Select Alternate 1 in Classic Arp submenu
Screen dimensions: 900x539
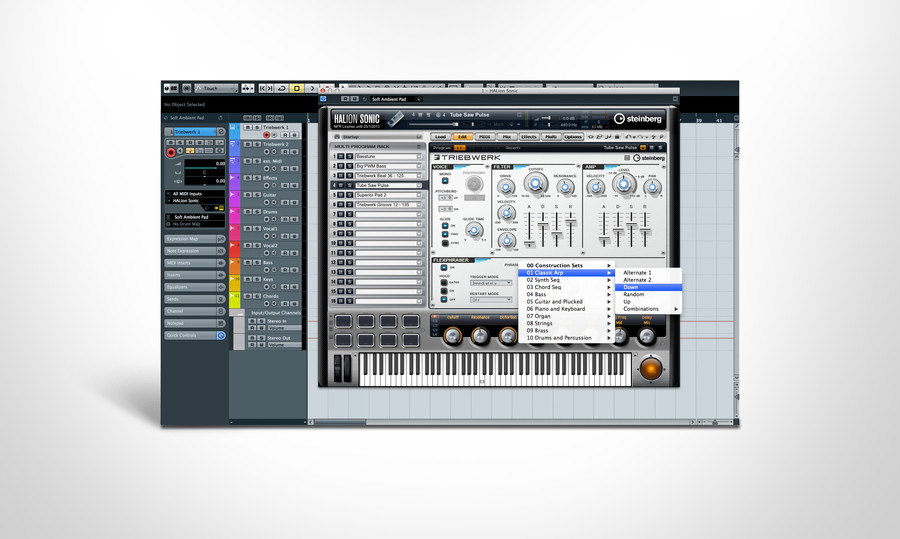(648, 273)
